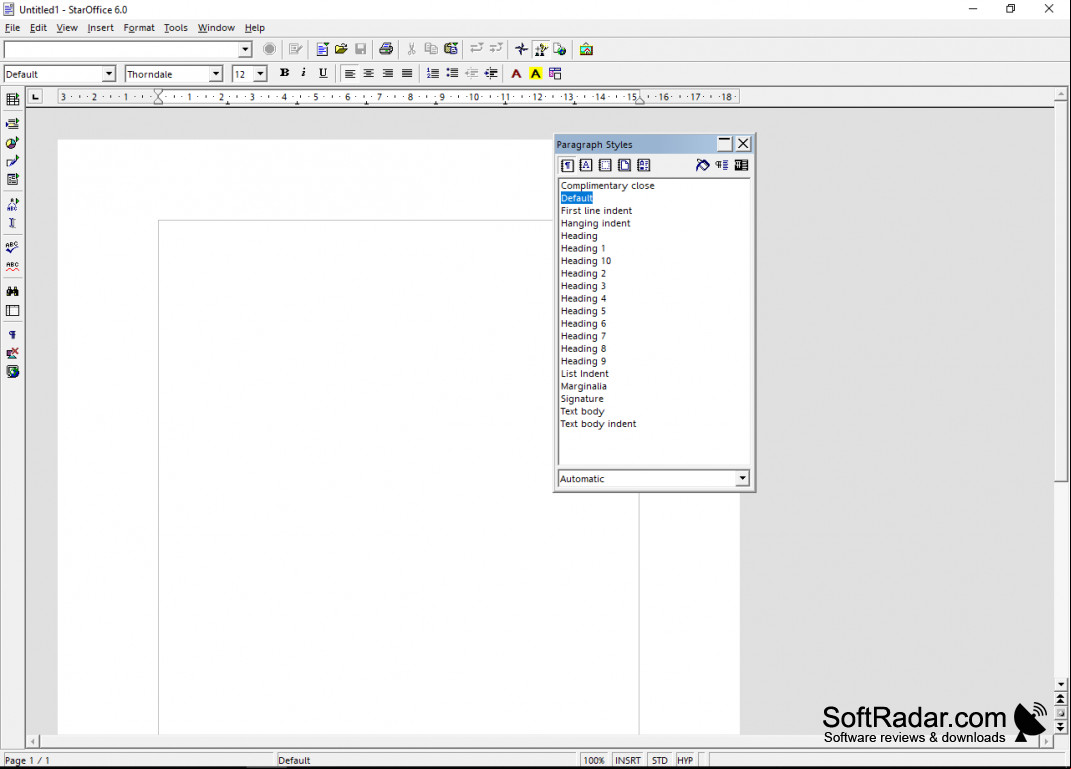This screenshot has width=1071, height=769.
Task: Switch Stylist to Character Styles
Action: click(586, 165)
